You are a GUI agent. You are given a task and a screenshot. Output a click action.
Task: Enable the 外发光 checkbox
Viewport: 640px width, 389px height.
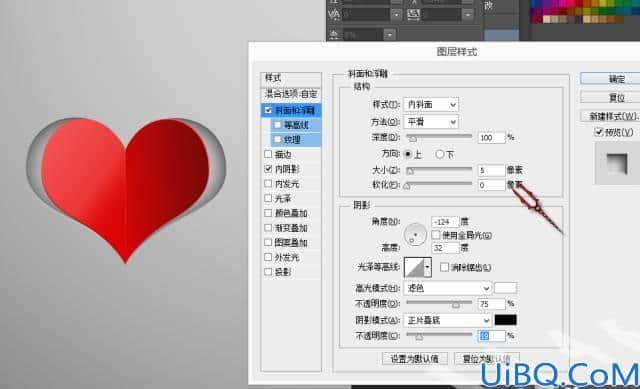coord(268,257)
